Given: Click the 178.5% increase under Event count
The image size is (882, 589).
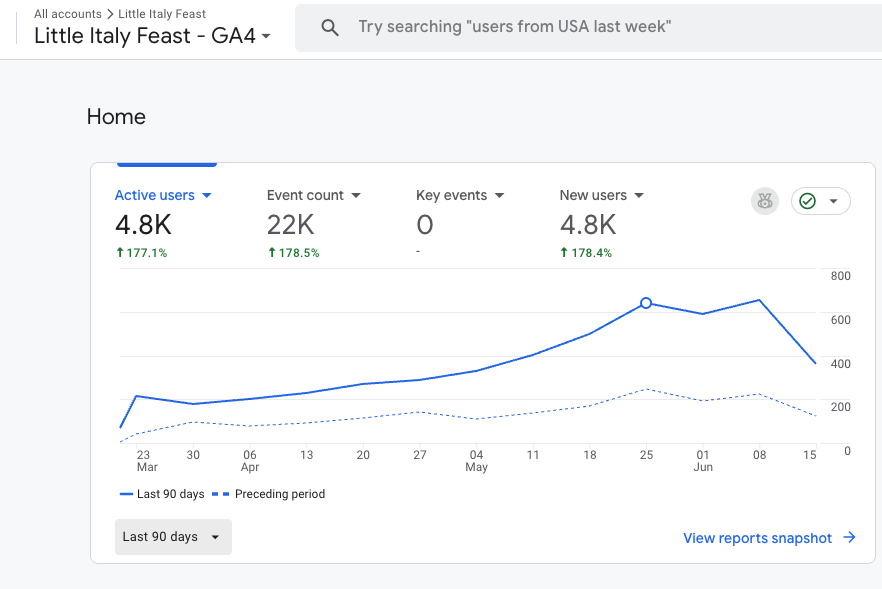Looking at the screenshot, I should coord(294,253).
